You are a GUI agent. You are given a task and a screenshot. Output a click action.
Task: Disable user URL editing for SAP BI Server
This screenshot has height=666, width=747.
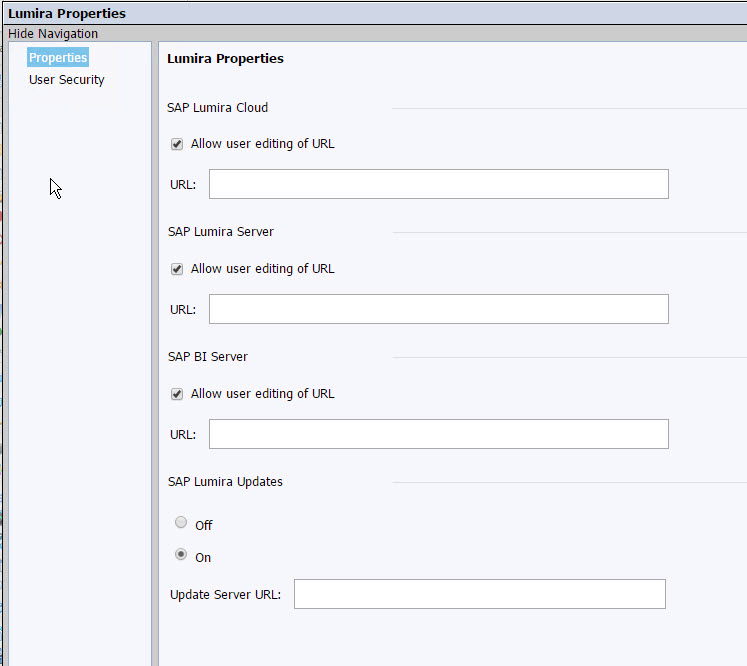click(177, 394)
